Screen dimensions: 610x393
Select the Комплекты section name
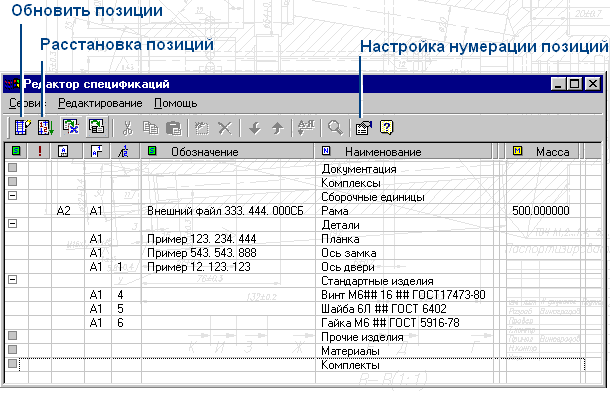tap(350, 365)
